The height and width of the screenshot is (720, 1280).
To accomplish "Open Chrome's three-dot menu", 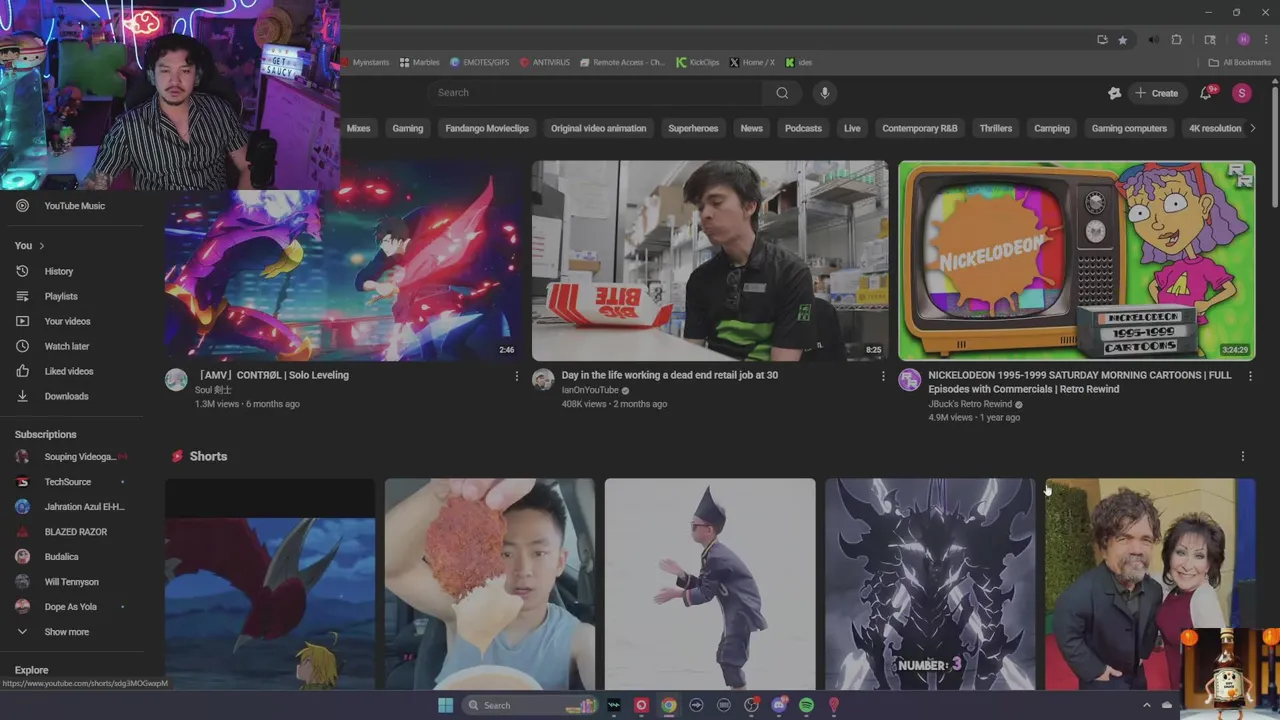I will pos(1266,40).
